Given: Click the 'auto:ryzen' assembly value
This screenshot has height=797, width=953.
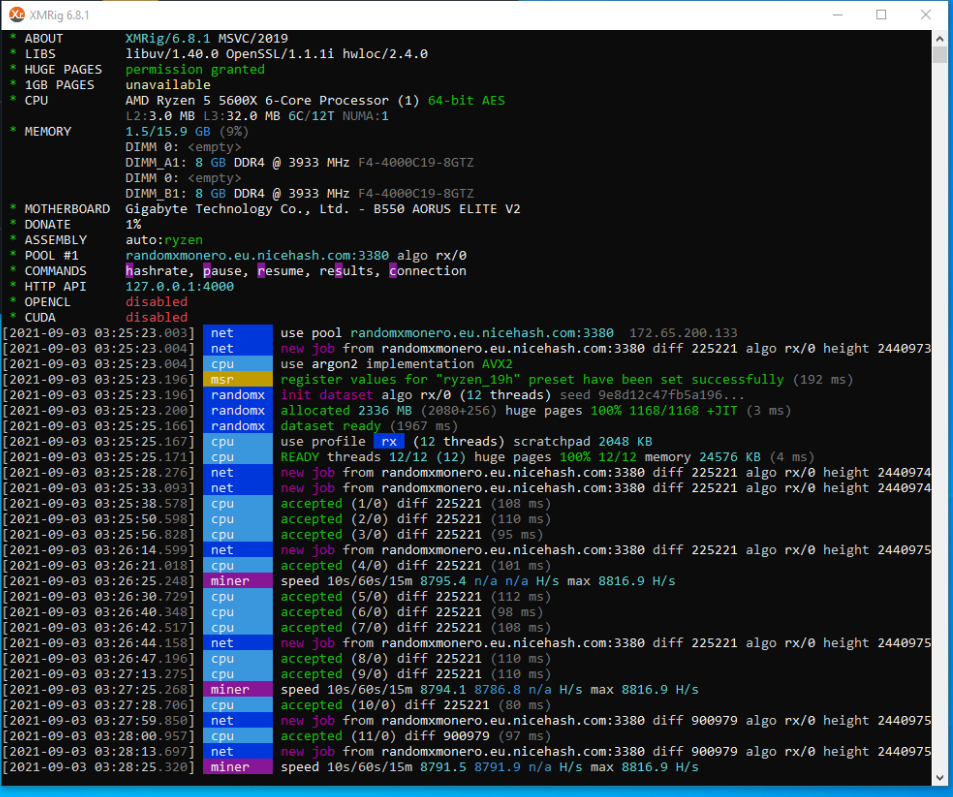Looking at the screenshot, I should 164,240.
